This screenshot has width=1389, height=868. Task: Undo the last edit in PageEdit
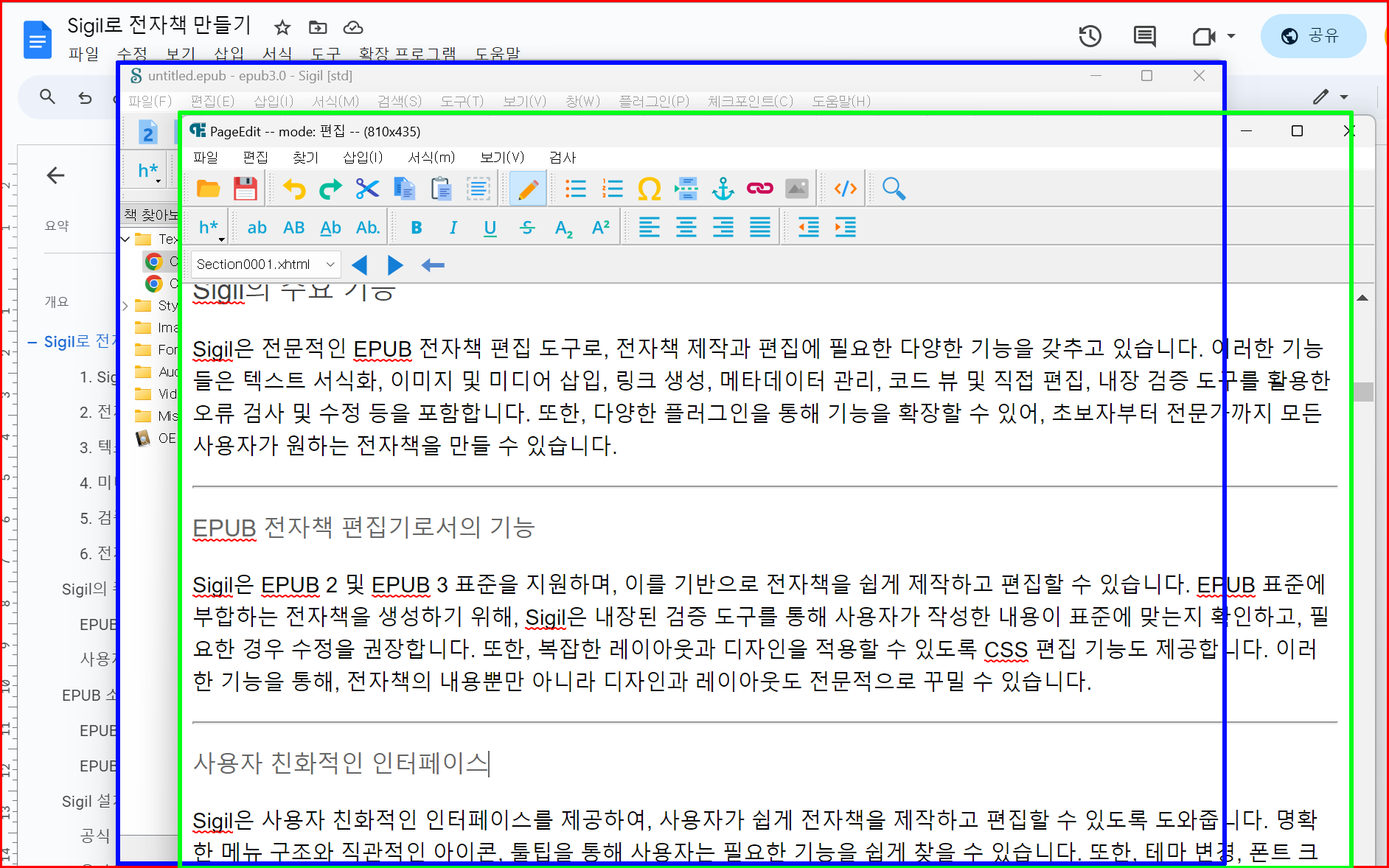pos(294,189)
